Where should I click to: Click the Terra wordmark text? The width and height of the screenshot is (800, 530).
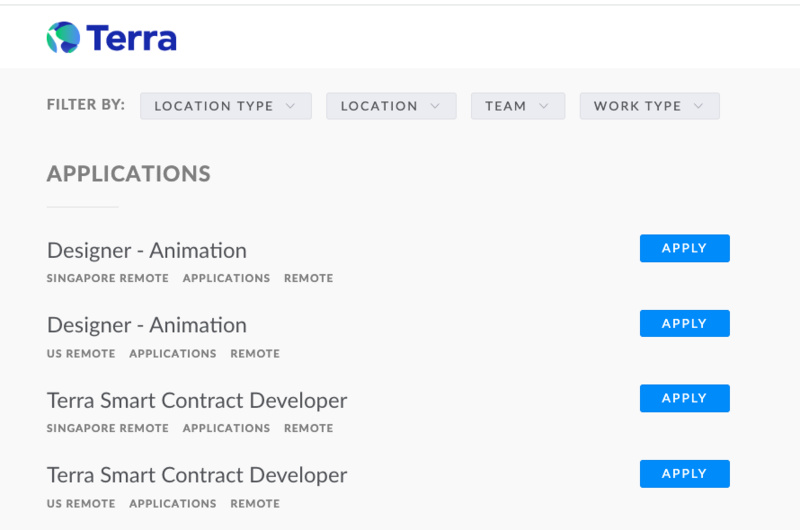(x=131, y=39)
